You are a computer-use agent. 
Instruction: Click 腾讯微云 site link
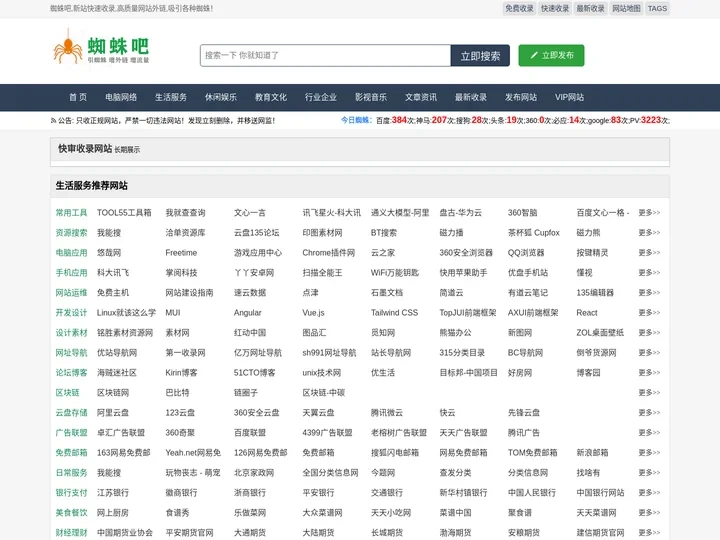click(x=387, y=413)
